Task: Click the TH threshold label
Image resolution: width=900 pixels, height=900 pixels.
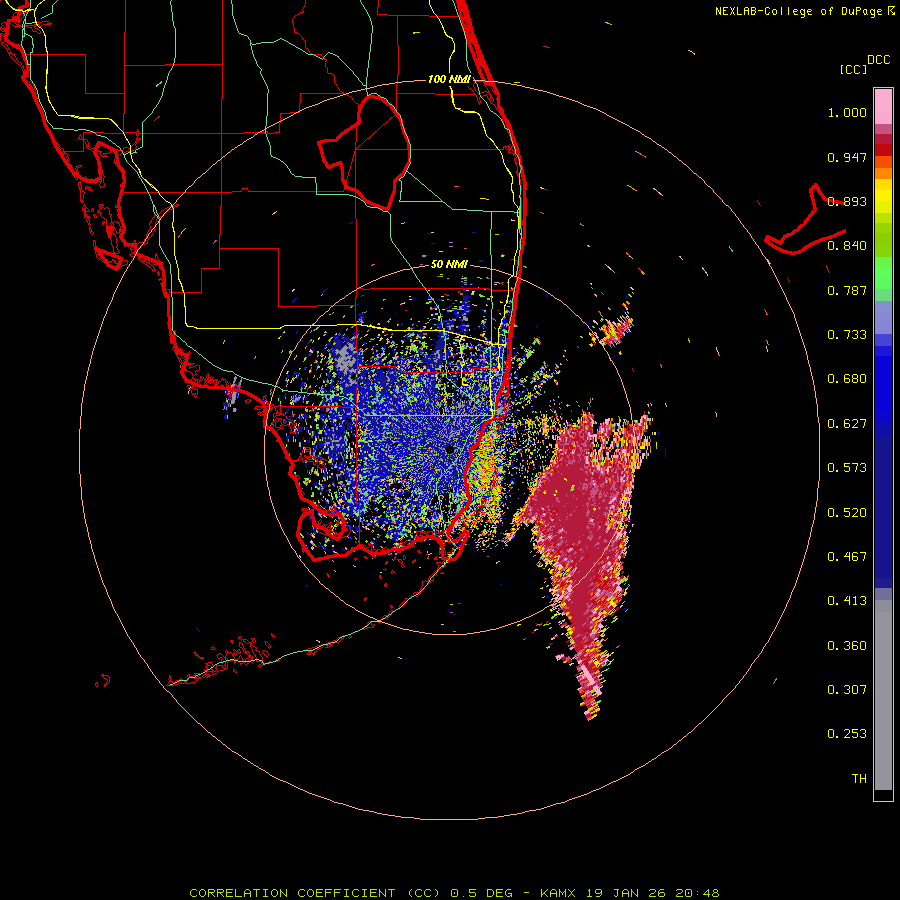Action: click(x=859, y=779)
